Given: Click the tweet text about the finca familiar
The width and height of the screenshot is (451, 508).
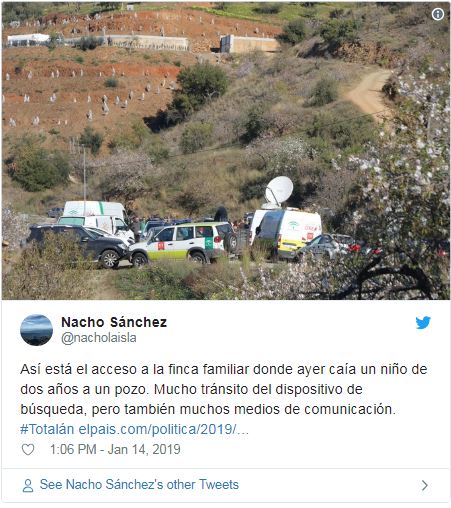Looking at the screenshot, I should pos(224,389).
